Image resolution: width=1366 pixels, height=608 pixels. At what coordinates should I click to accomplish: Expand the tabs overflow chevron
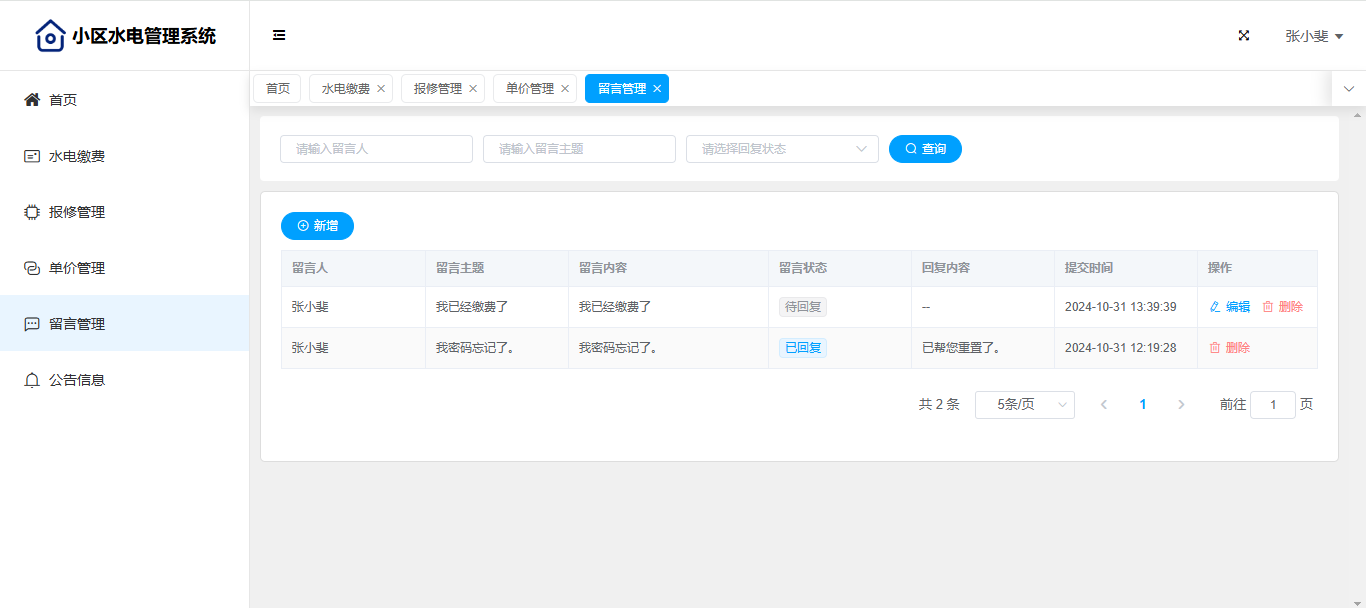(x=1349, y=89)
